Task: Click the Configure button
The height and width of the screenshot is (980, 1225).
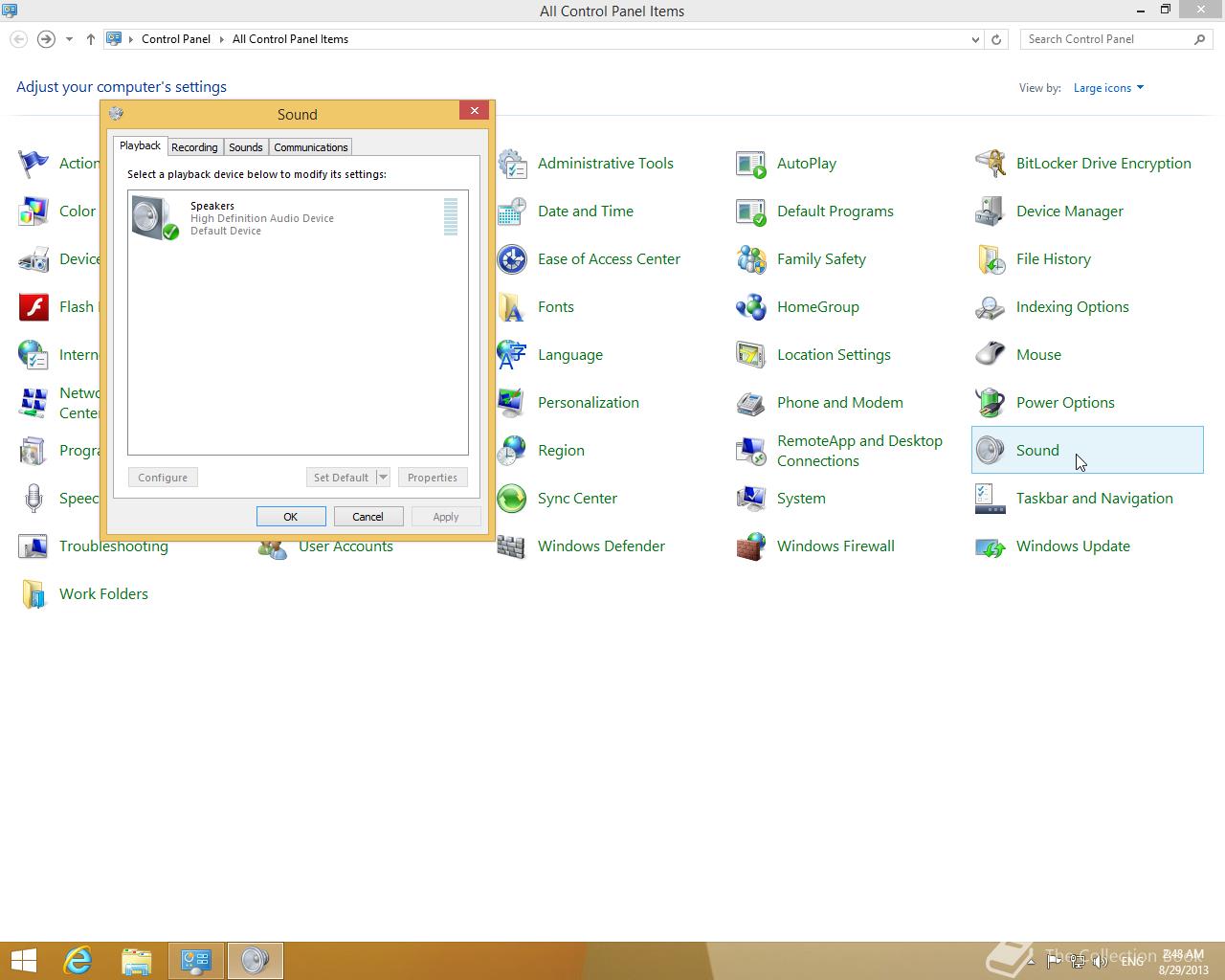Action: click(163, 478)
